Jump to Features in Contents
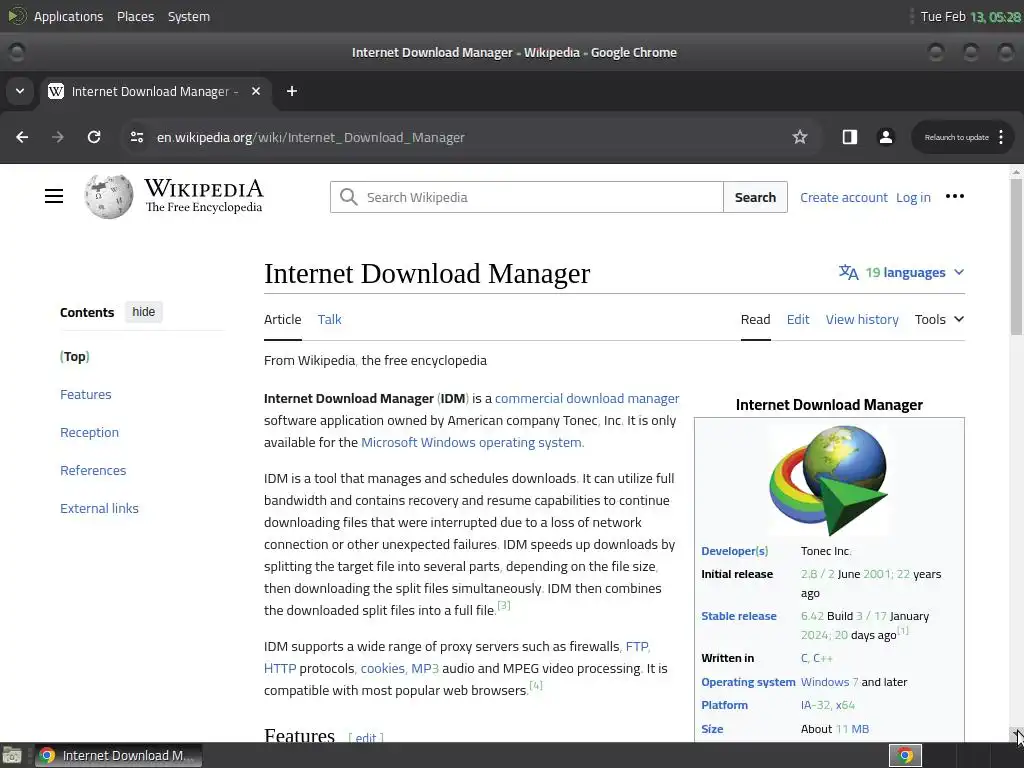Viewport: 1024px width, 768px height. point(86,394)
